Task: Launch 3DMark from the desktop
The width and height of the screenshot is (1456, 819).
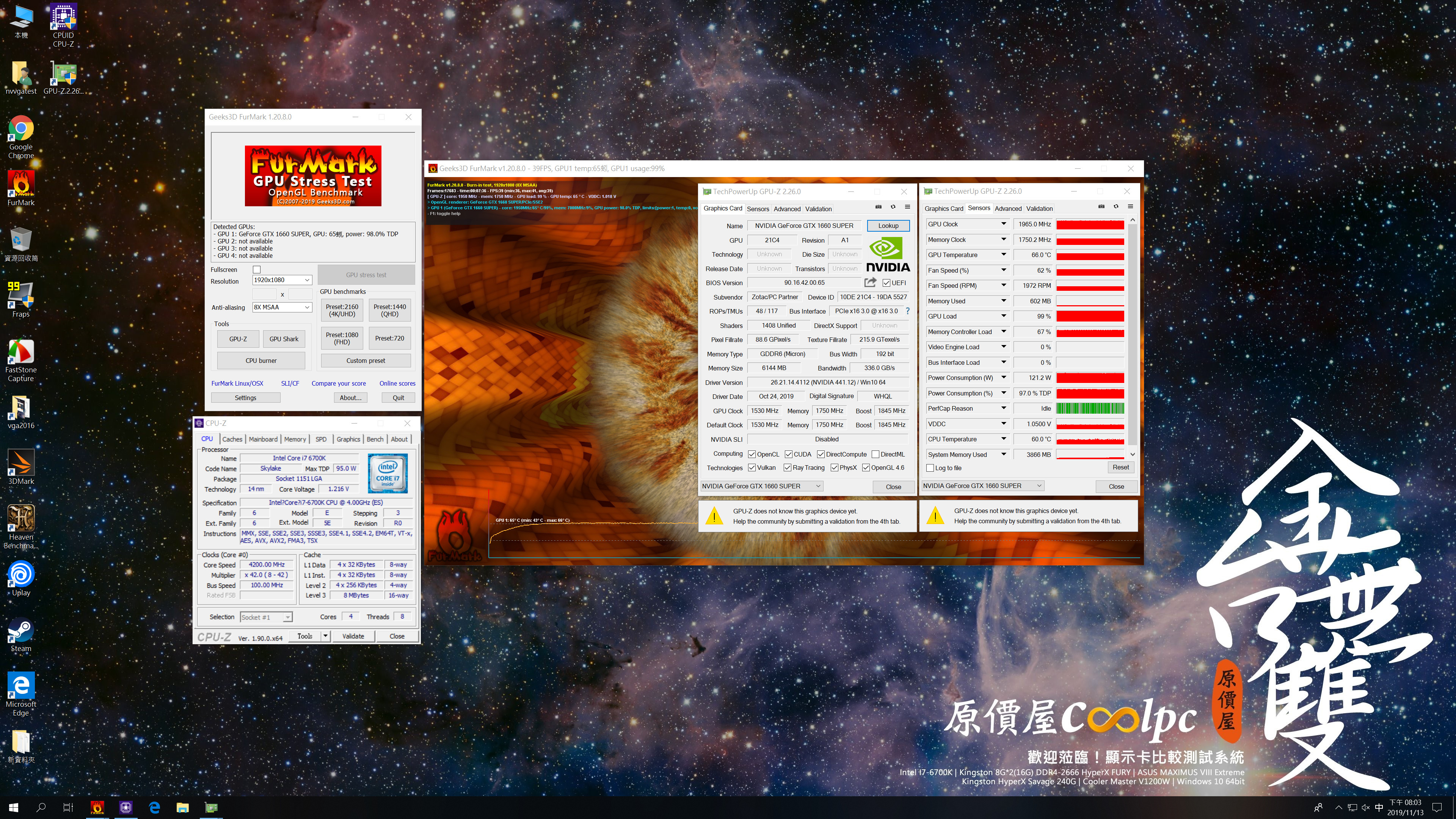Action: 21,467
